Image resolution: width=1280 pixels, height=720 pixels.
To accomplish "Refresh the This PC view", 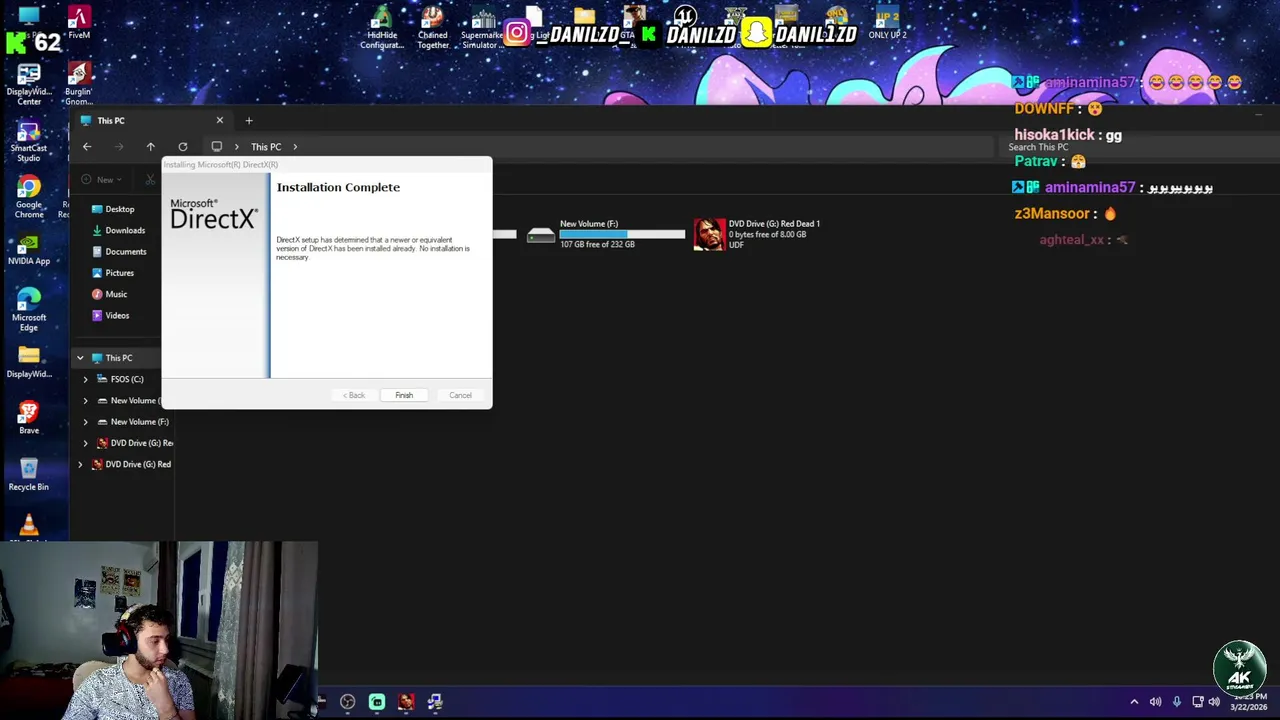I will 183,147.
